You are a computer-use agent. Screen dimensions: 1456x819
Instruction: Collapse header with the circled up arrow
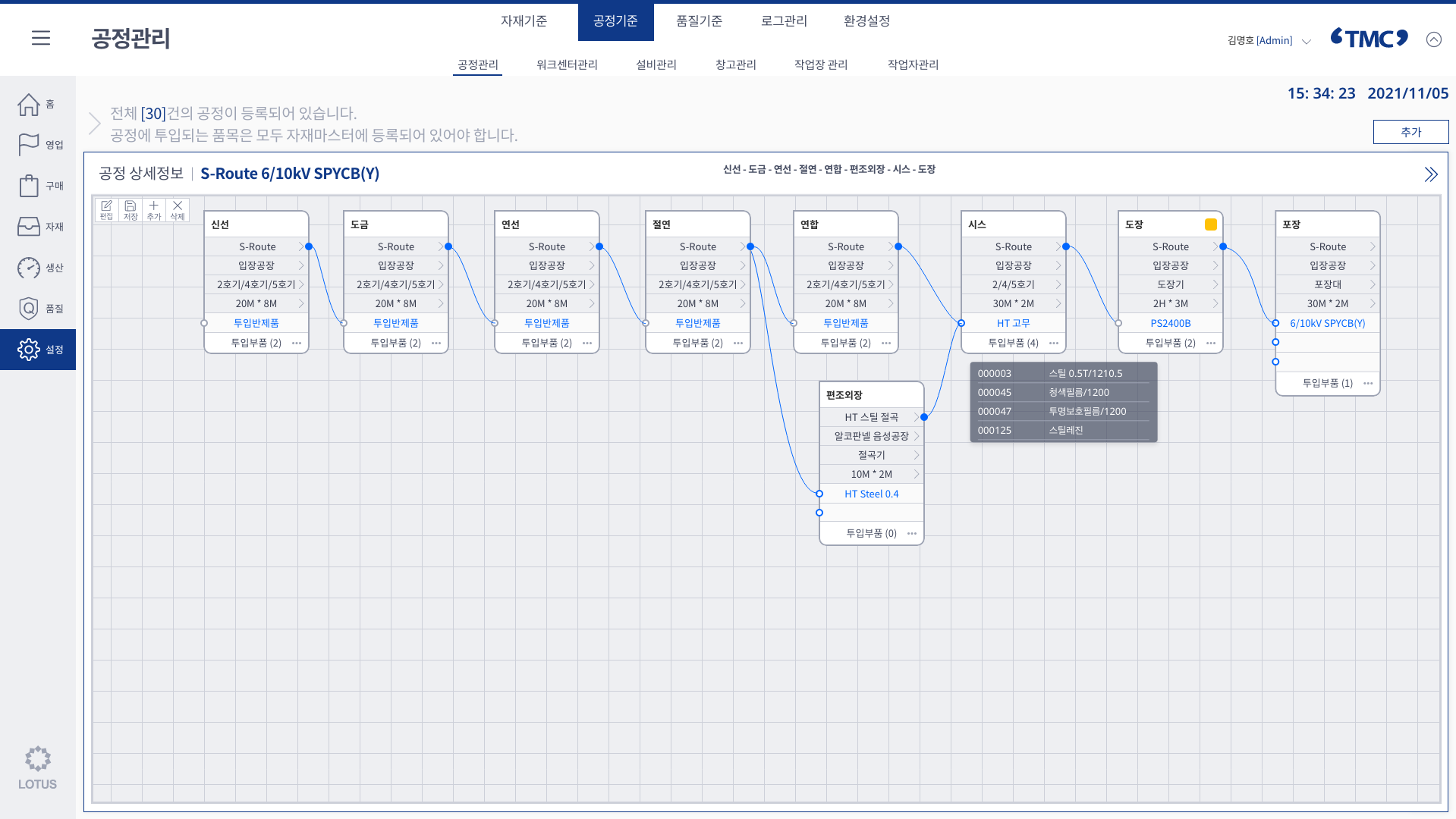1433,39
